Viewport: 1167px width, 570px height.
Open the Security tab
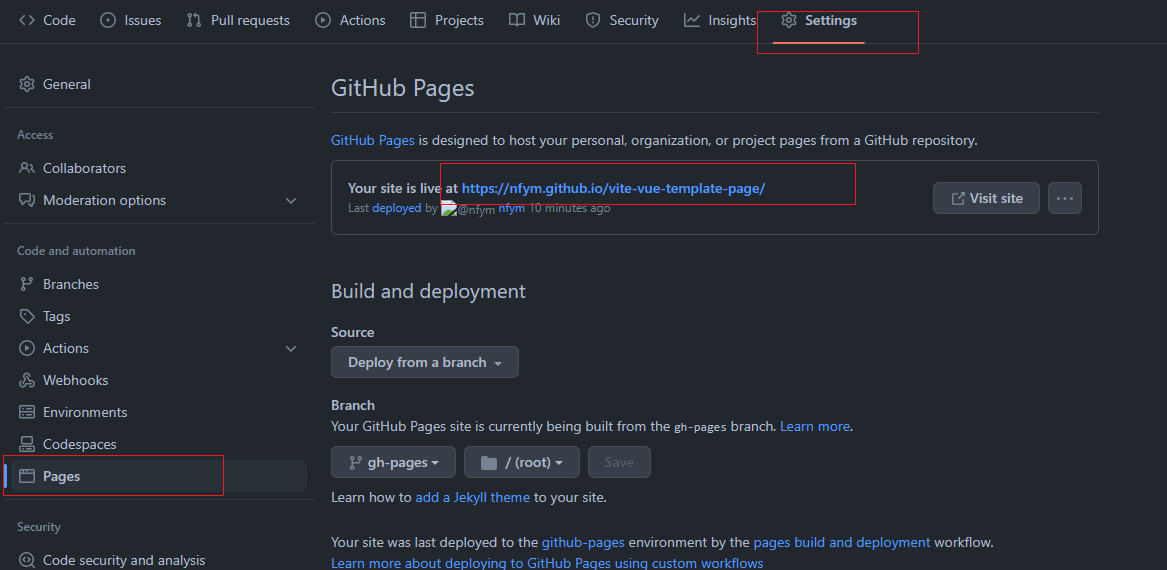point(621,21)
